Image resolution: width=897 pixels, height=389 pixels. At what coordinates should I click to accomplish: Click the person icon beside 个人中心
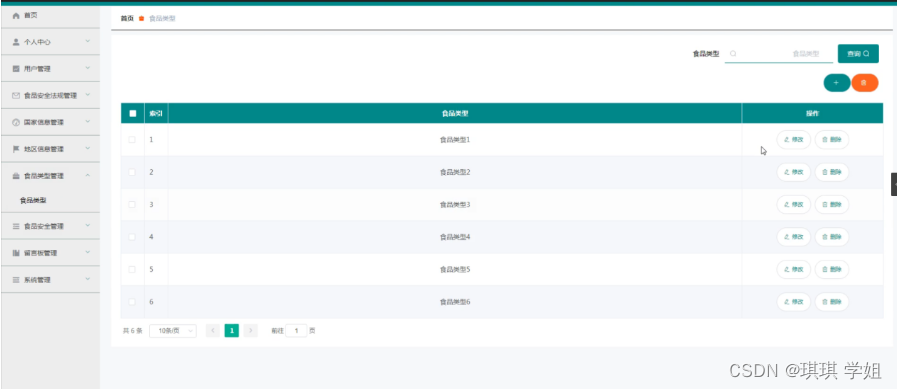coord(16,42)
